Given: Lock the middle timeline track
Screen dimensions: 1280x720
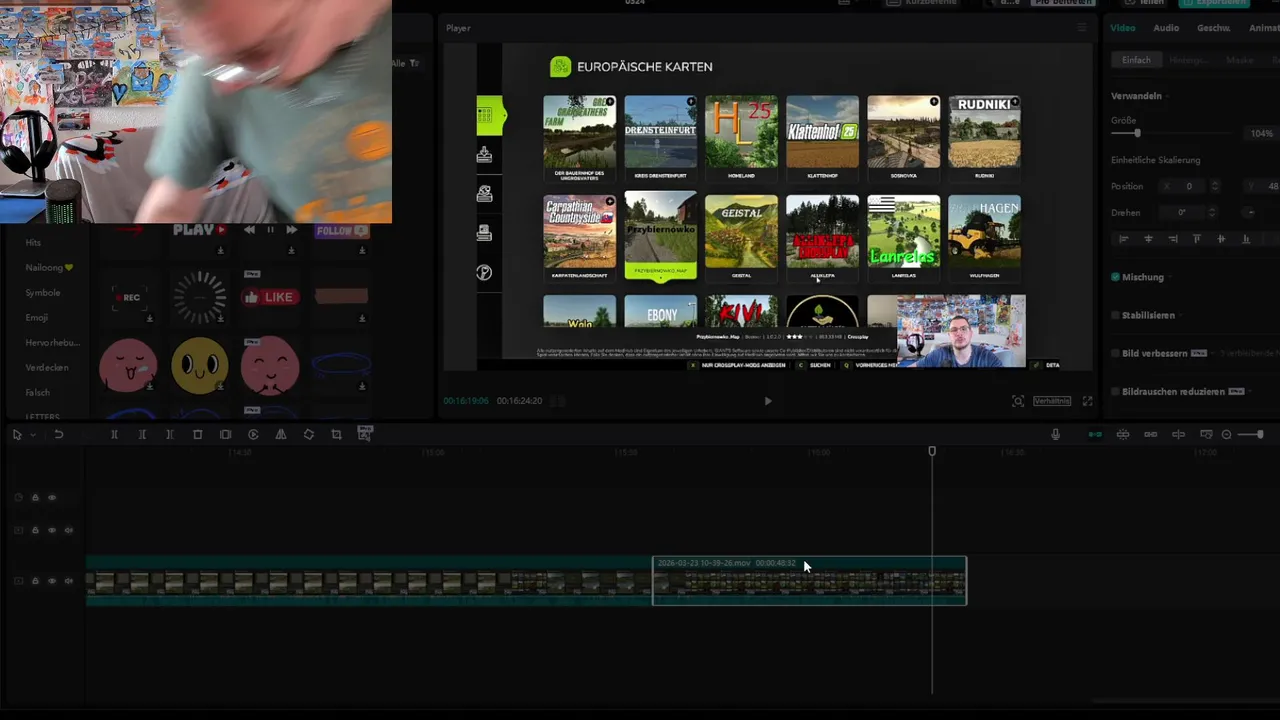Looking at the screenshot, I should click(35, 530).
